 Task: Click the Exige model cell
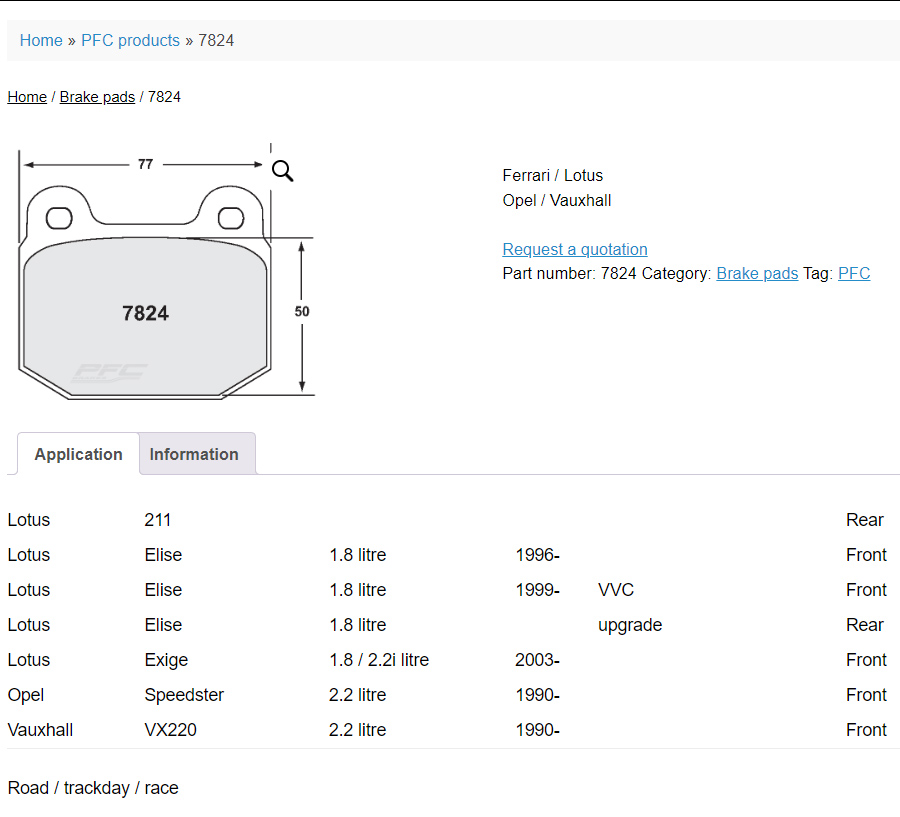tap(166, 660)
